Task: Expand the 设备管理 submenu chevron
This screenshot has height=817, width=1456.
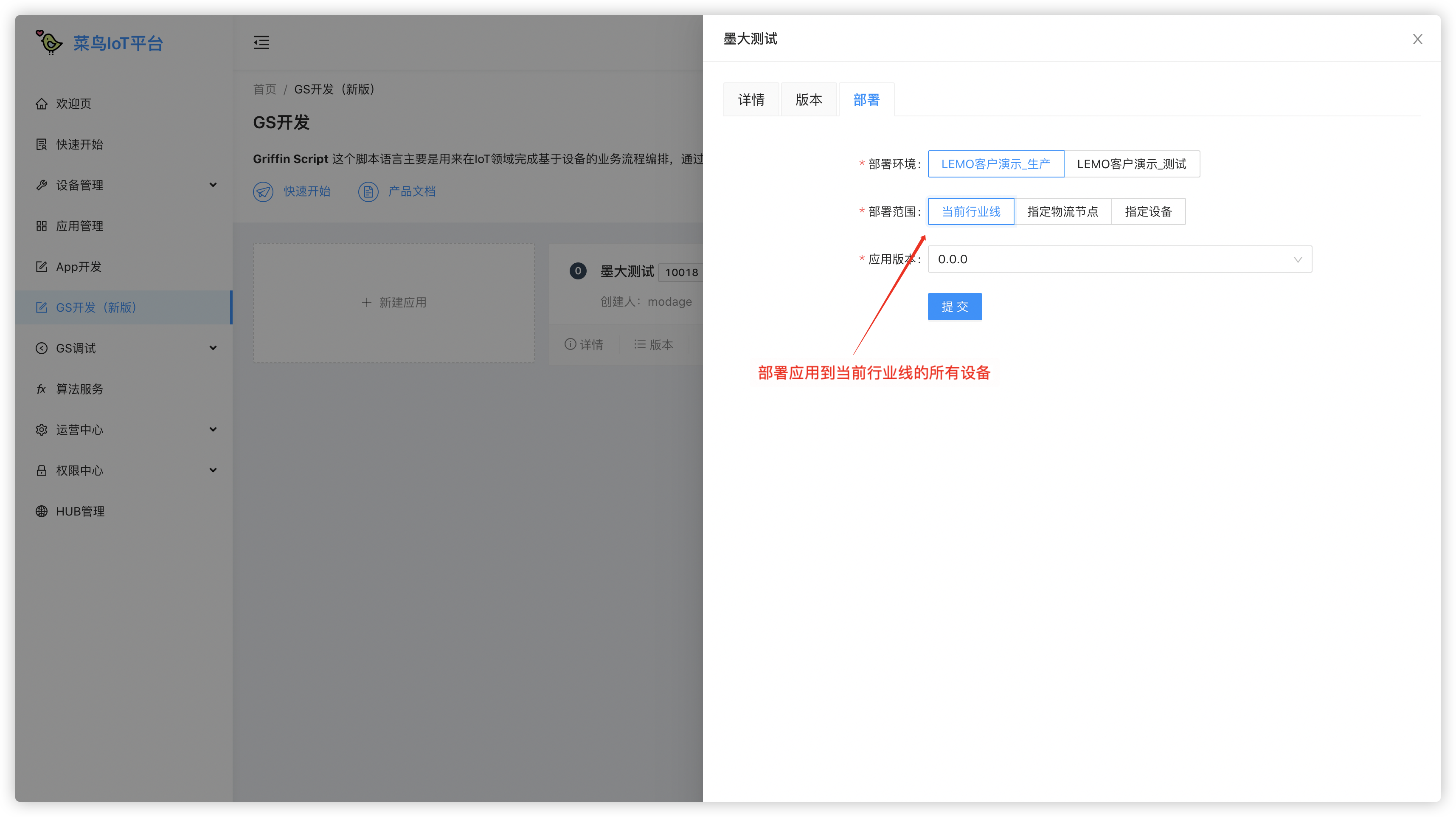Action: tap(213, 185)
